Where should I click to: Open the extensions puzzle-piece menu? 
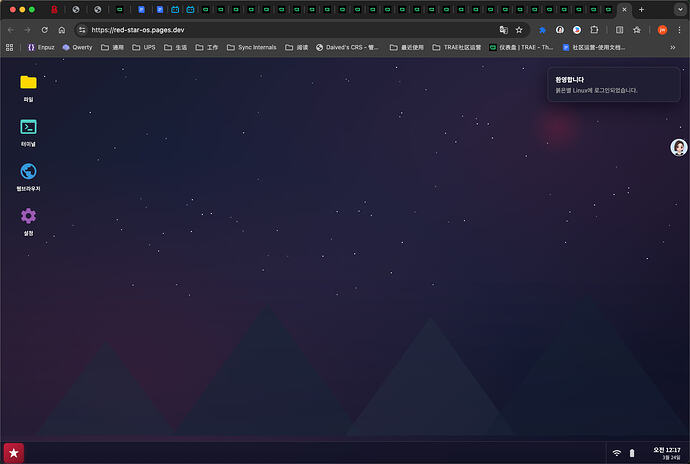[594, 30]
